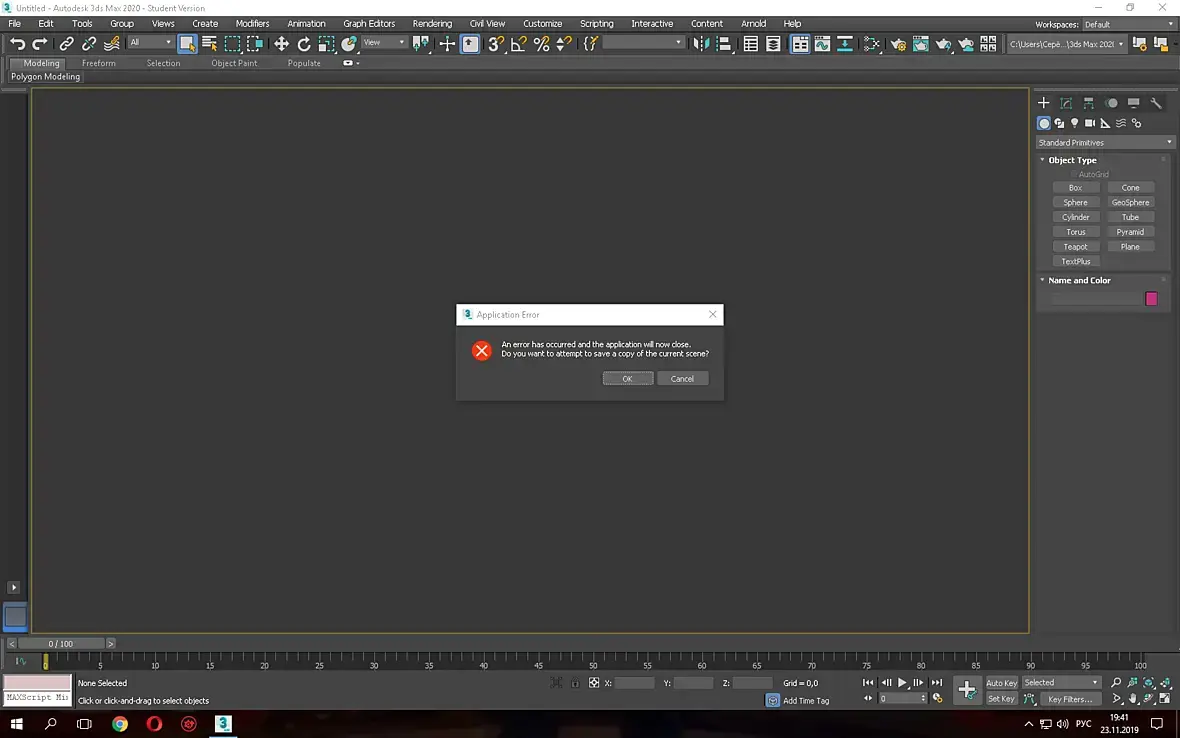Viewport: 1180px width, 738px height.
Task: Choose the Rectangular Selection Region tool
Action: pyautogui.click(x=233, y=44)
